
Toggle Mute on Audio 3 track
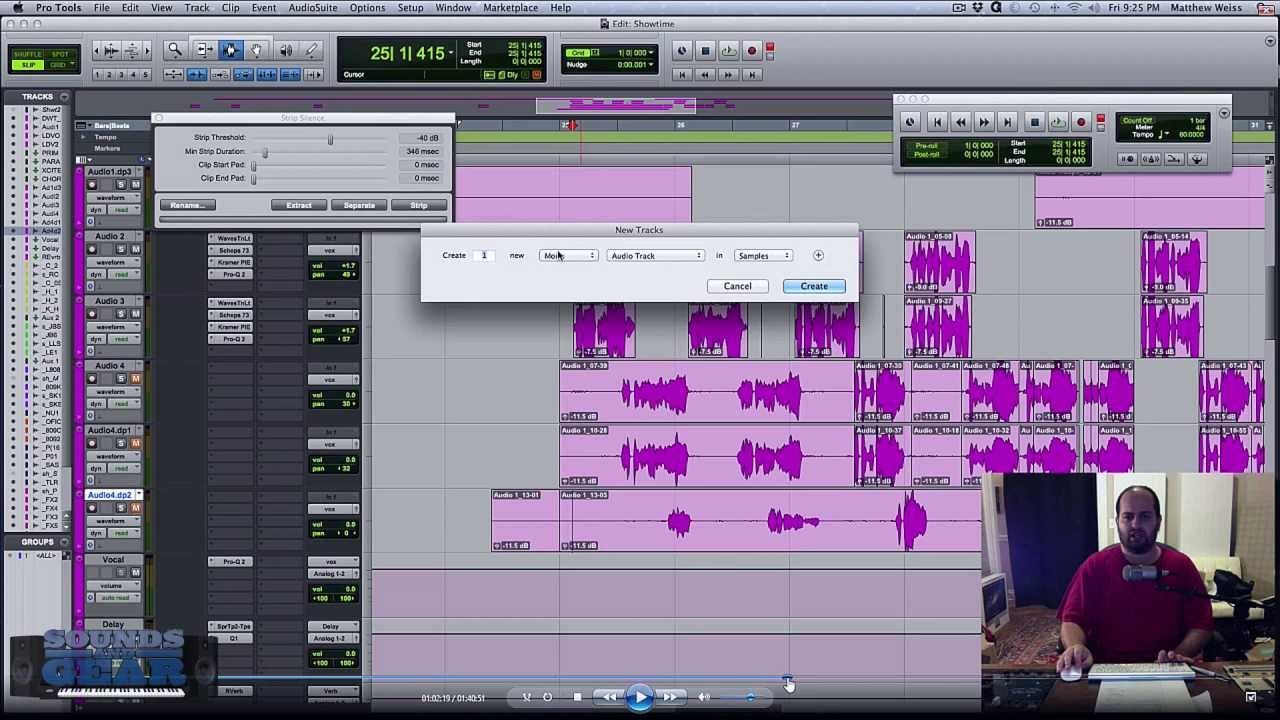pyautogui.click(x=136, y=314)
